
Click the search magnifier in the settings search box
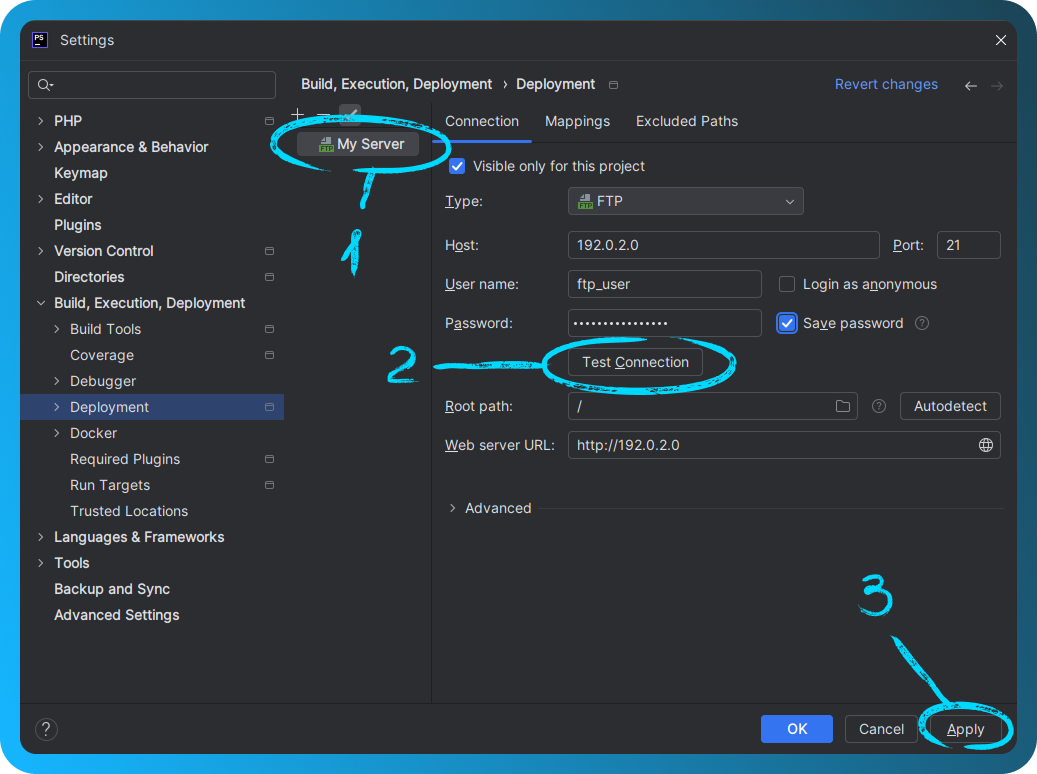(x=46, y=85)
